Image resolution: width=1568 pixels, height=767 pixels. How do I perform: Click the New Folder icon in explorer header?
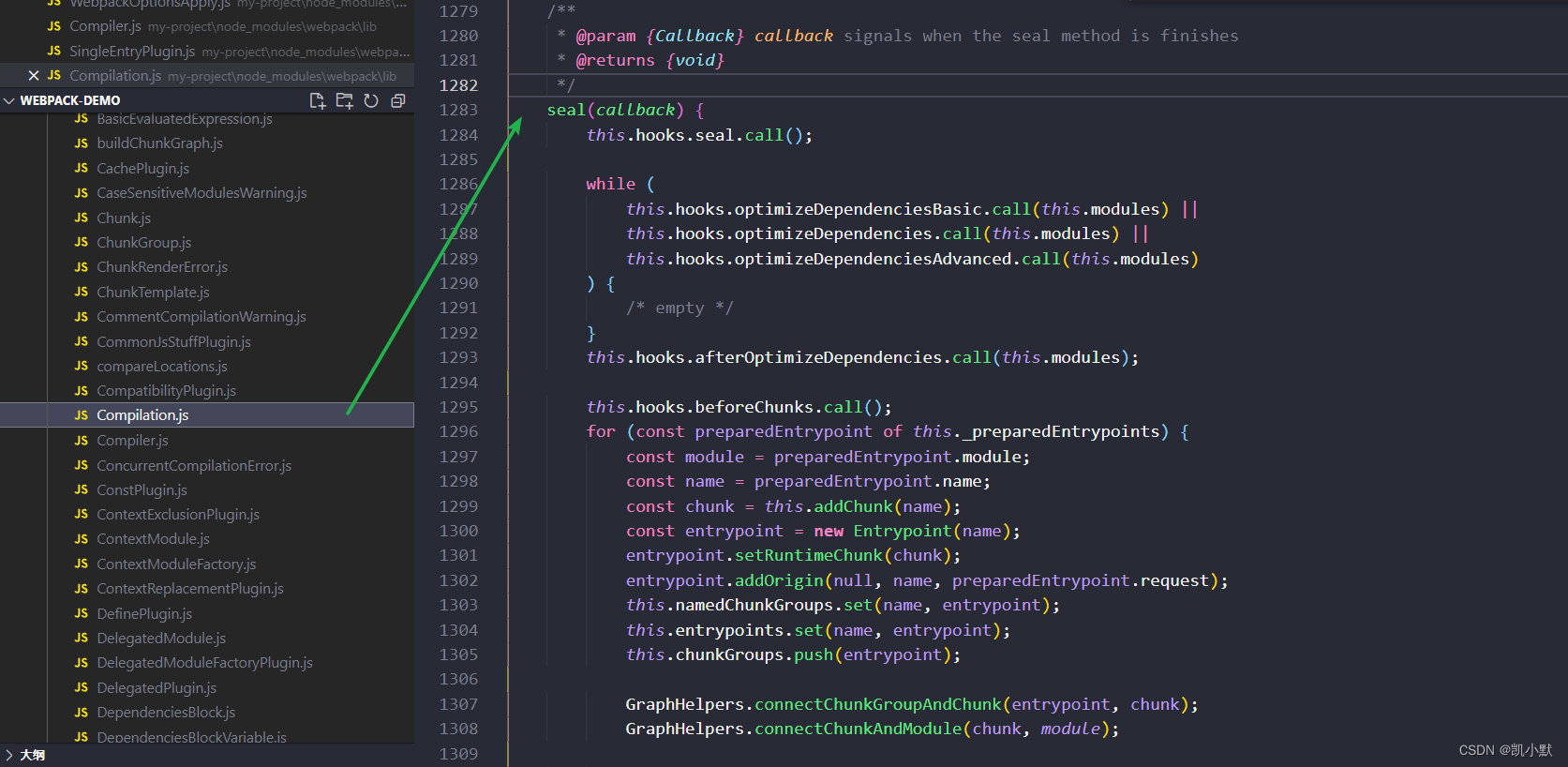(345, 100)
